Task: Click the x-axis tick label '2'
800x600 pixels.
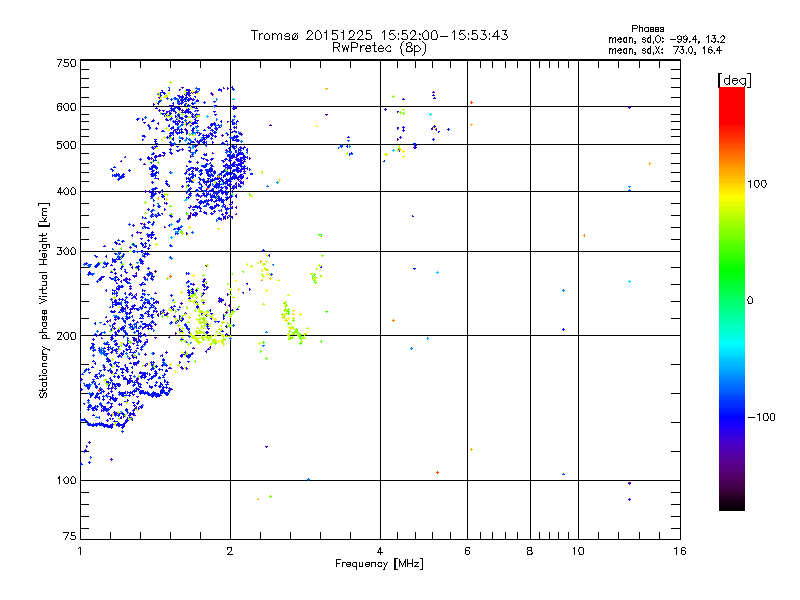Action: pyautogui.click(x=230, y=551)
